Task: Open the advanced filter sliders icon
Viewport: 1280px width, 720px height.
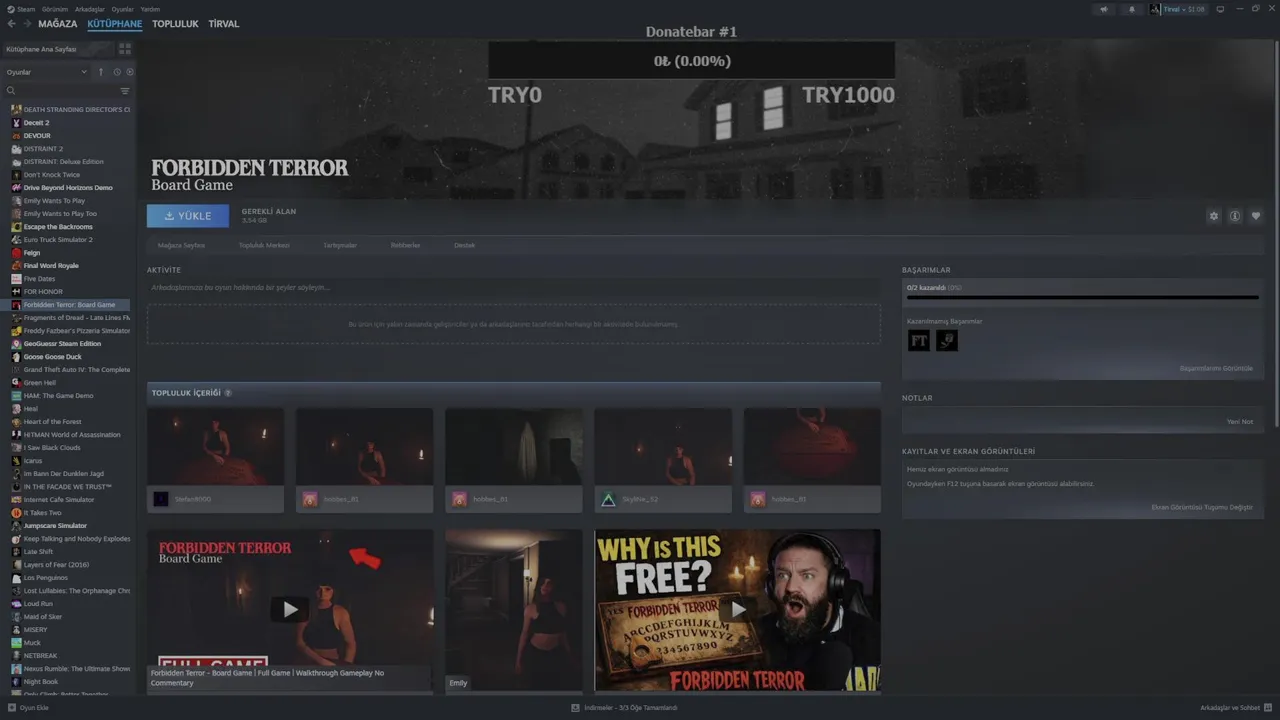Action: (125, 91)
